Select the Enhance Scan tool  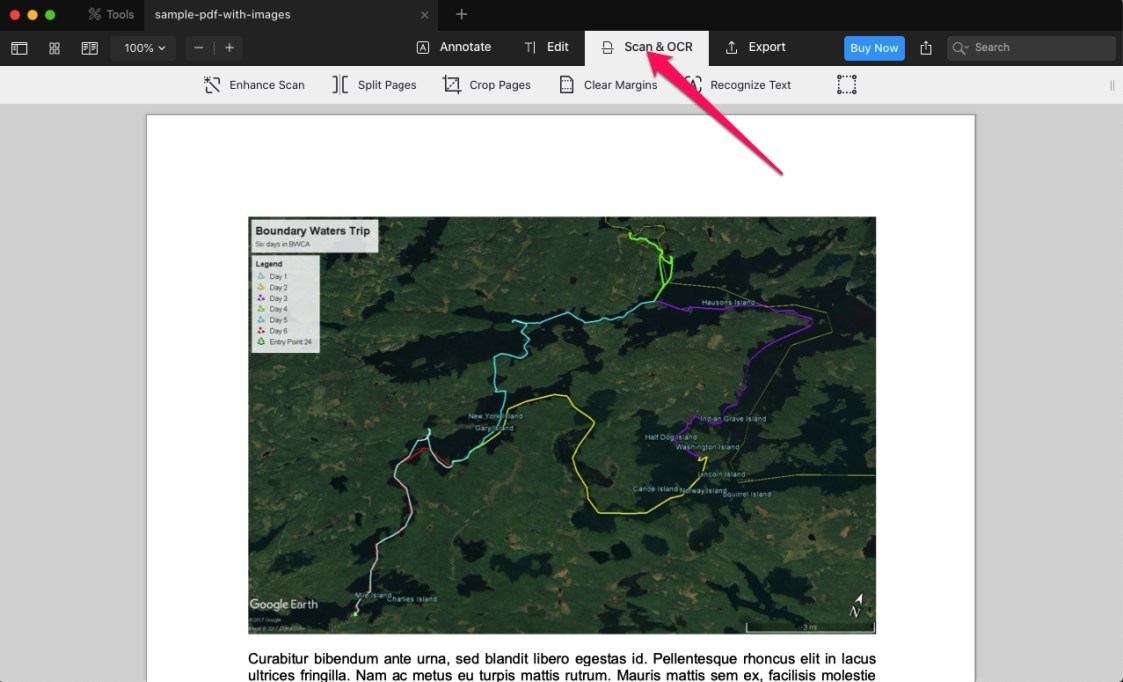coord(254,85)
